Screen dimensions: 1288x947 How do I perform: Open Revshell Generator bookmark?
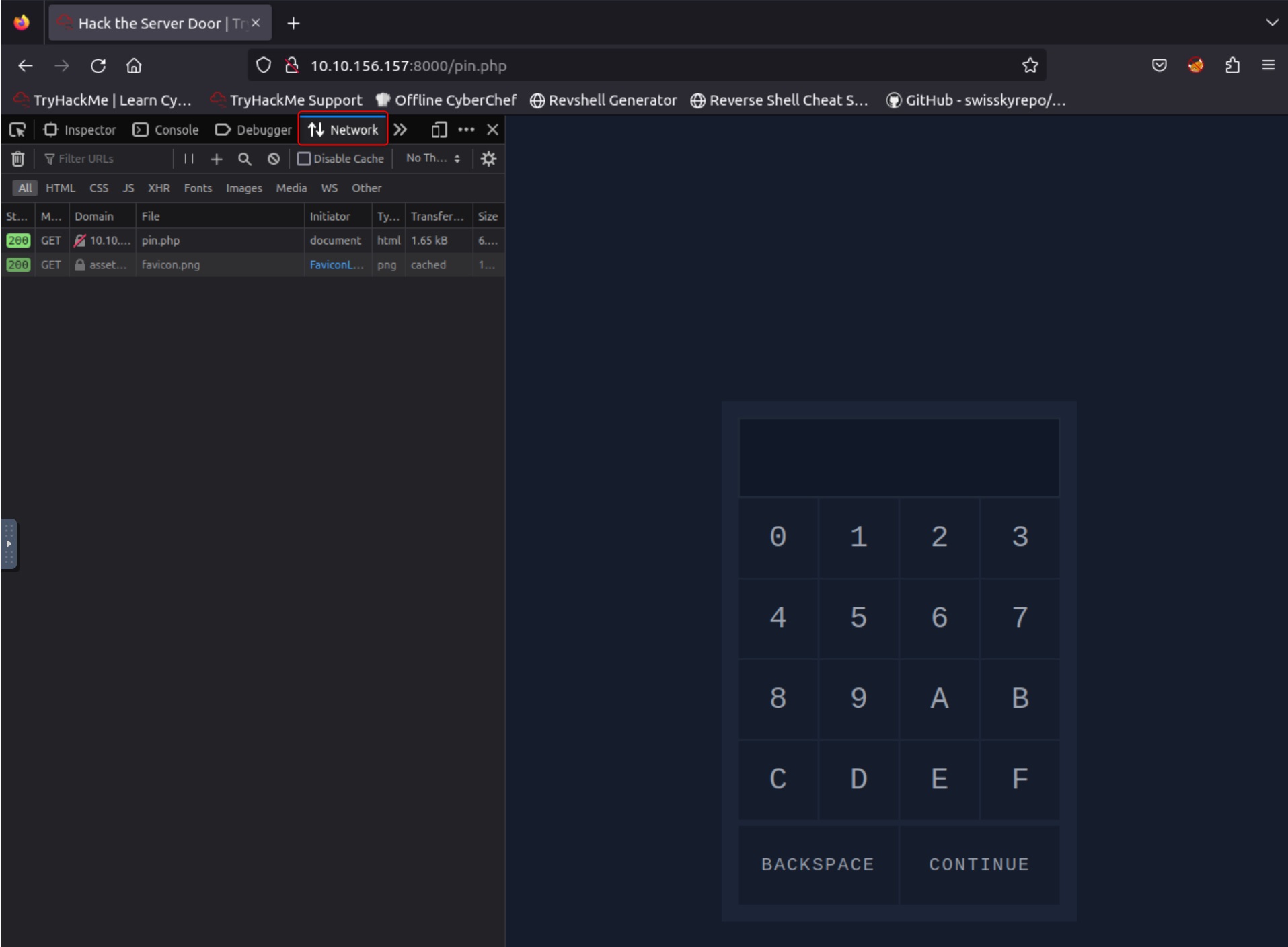(603, 100)
